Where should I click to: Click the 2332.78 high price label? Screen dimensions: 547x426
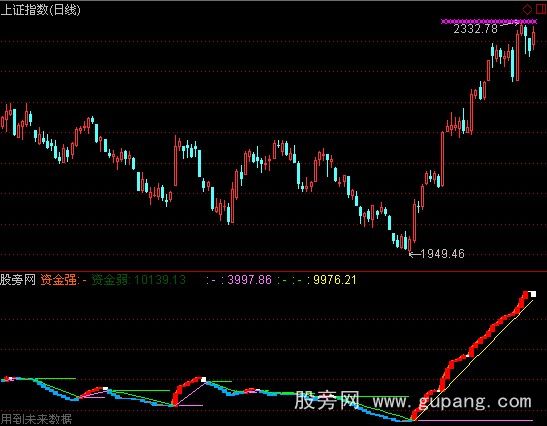tap(475, 29)
